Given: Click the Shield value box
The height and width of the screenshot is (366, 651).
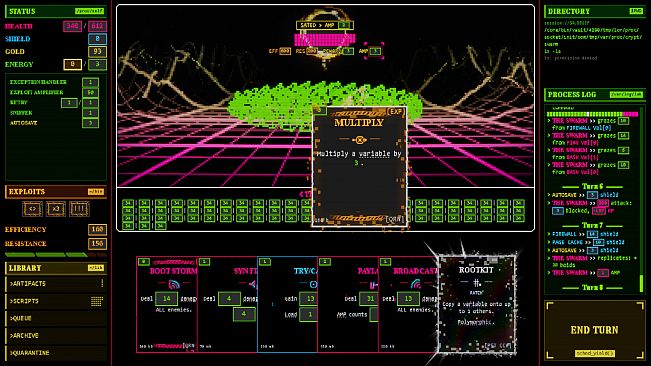Looking at the screenshot, I should pyautogui.click(x=98, y=39).
